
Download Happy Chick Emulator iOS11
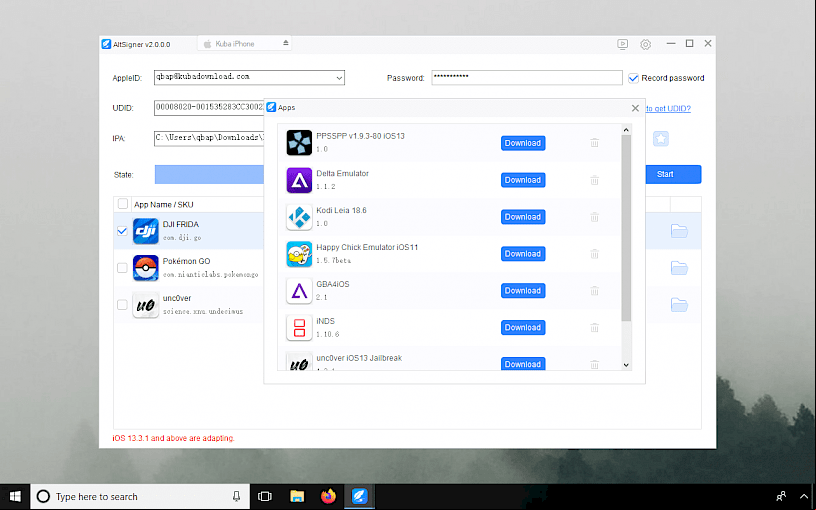523,254
